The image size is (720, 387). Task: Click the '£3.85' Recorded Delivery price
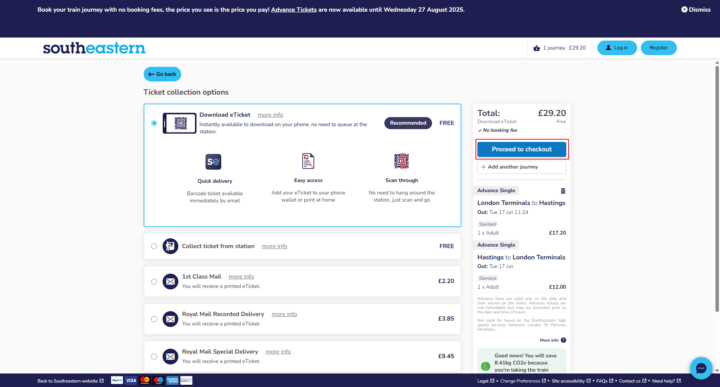point(446,318)
